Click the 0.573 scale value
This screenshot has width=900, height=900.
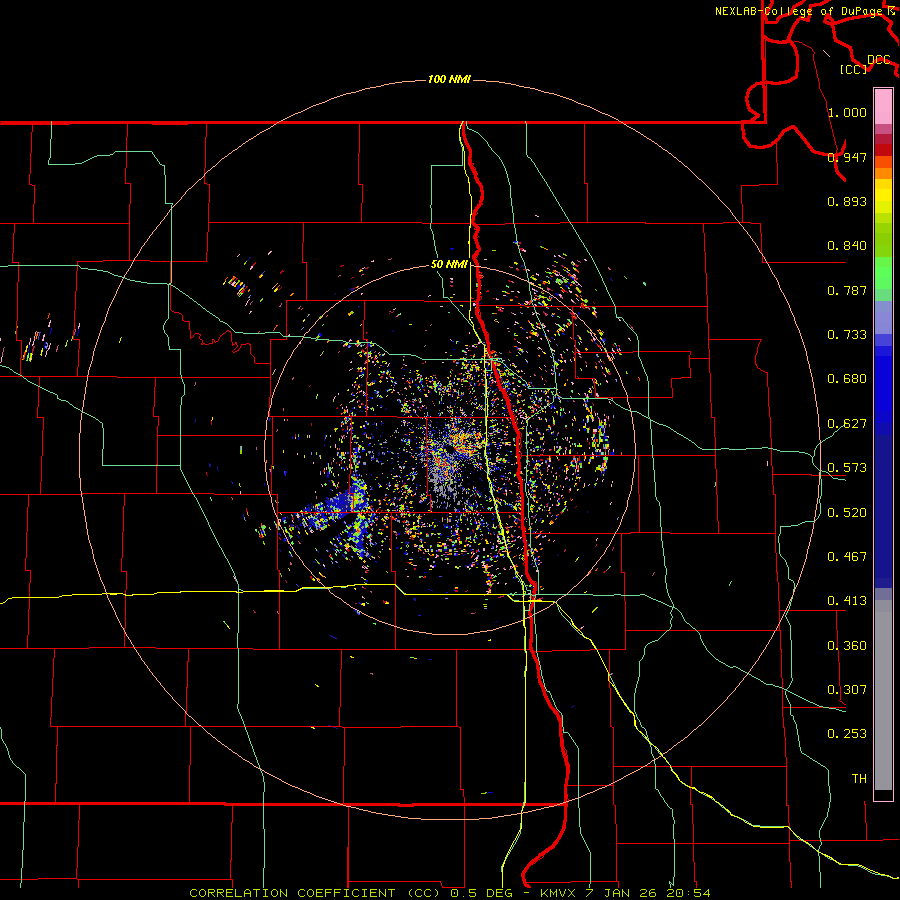(847, 467)
